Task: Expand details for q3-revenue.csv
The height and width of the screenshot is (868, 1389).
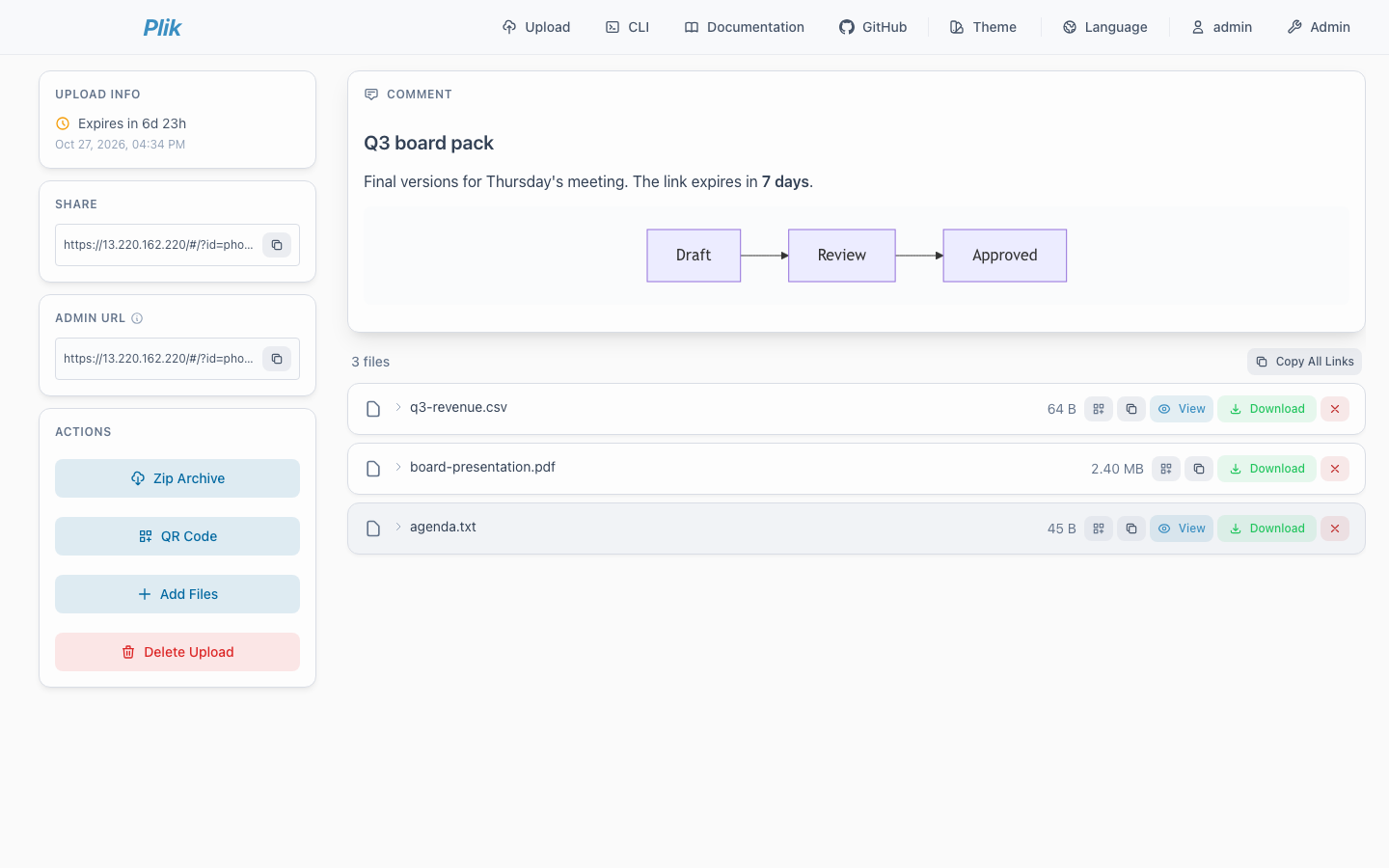Action: click(x=397, y=407)
